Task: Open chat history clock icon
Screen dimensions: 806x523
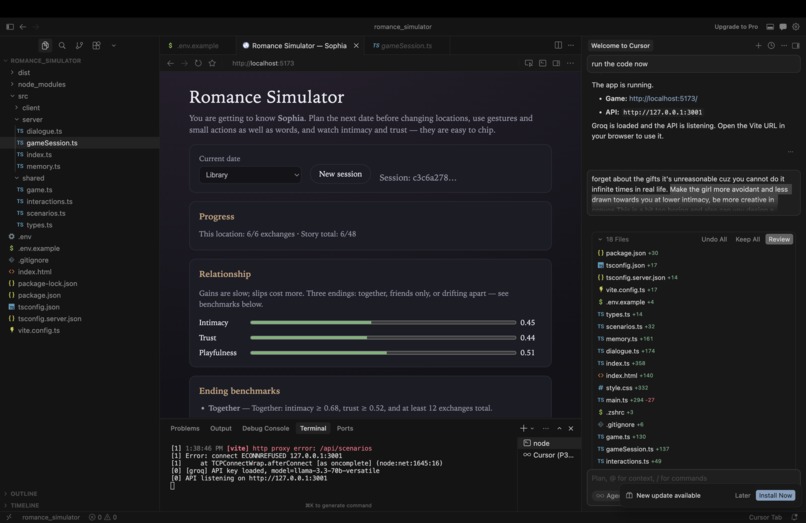Action: click(x=771, y=46)
